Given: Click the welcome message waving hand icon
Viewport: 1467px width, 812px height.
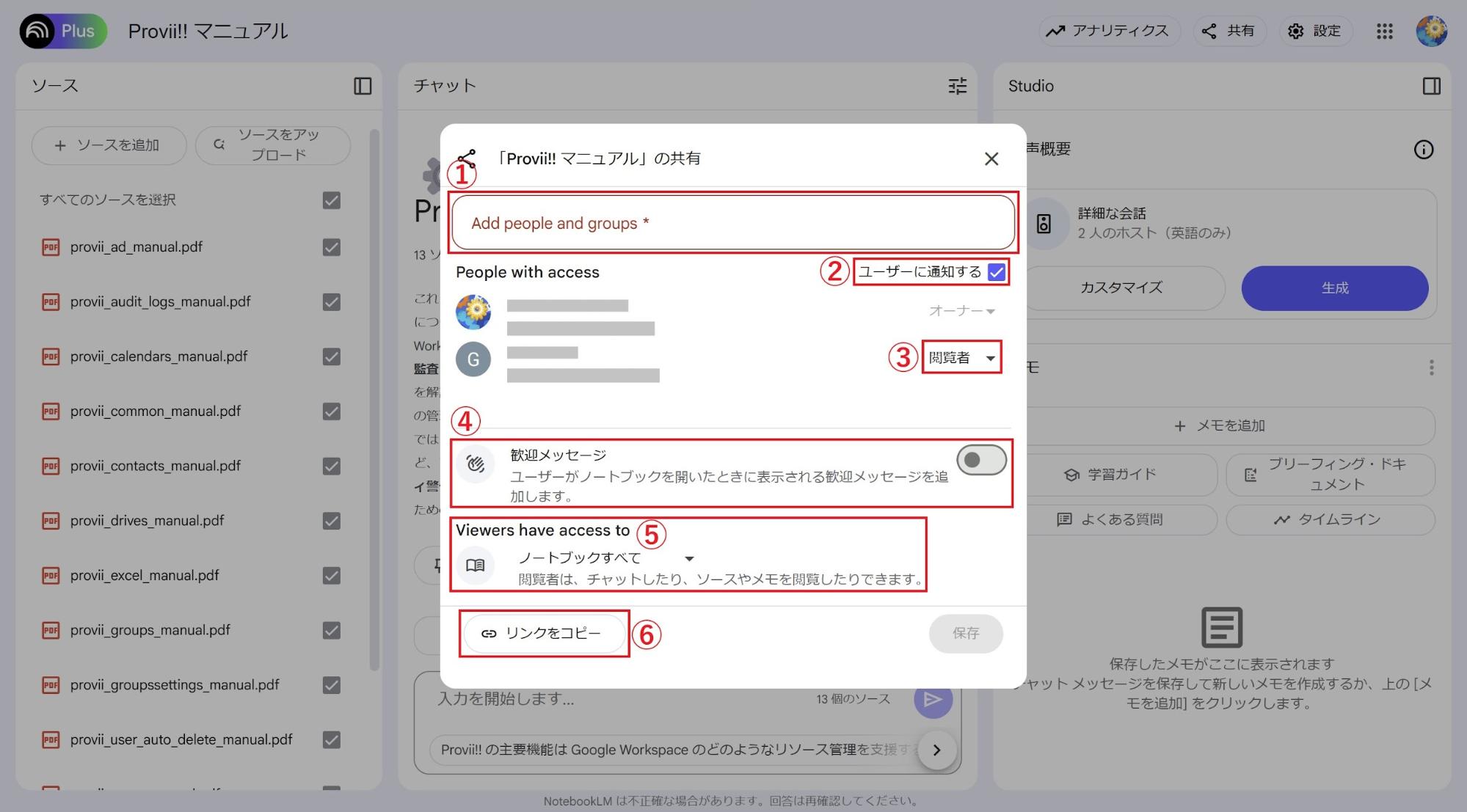Looking at the screenshot, I should (475, 464).
